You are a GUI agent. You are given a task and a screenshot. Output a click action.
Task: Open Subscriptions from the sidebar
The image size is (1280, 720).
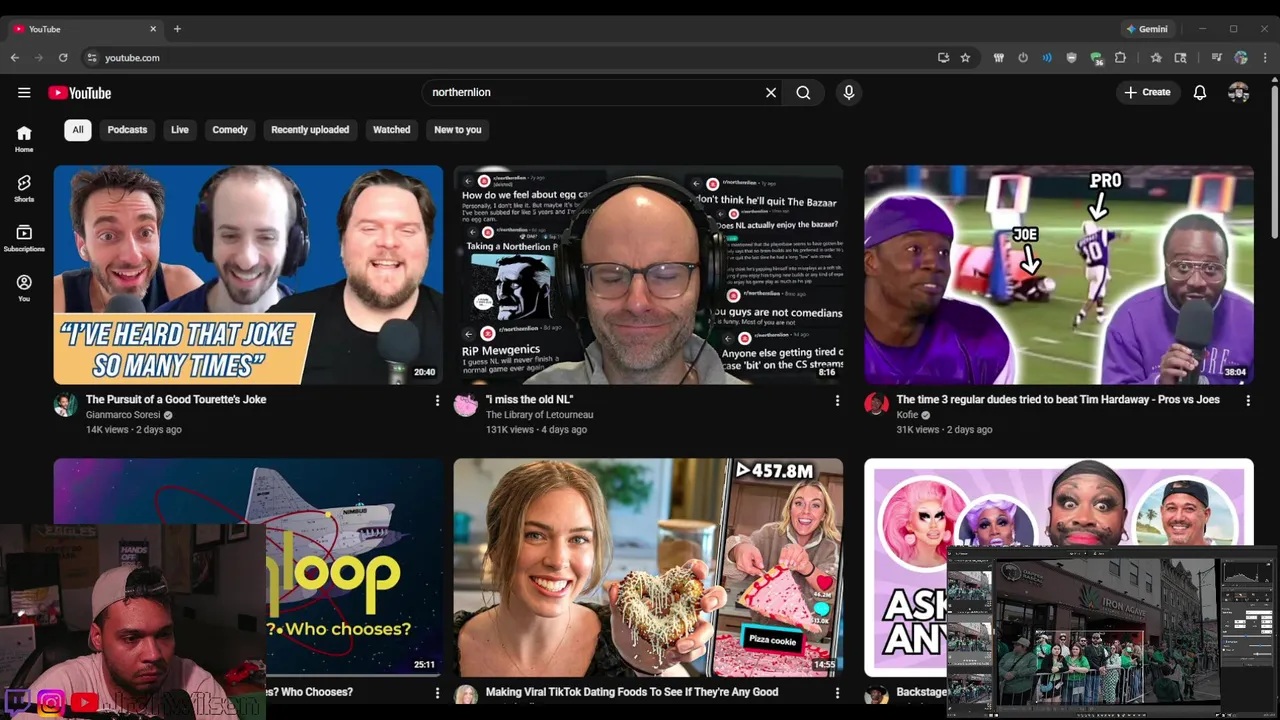[x=24, y=238]
